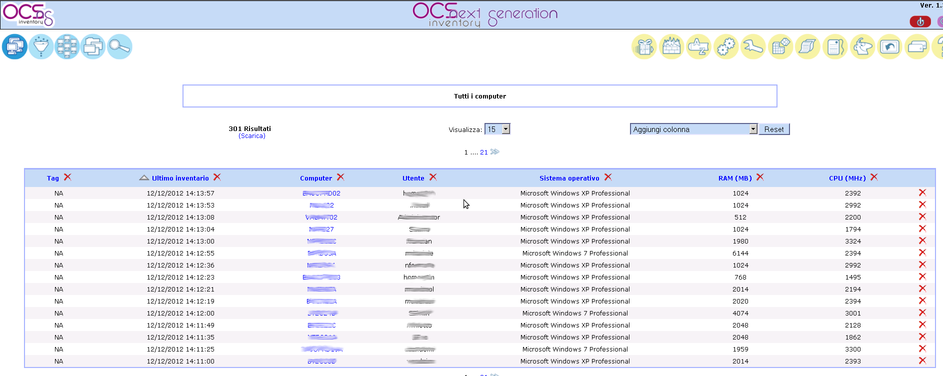Open the funnel filter icon

(41, 46)
